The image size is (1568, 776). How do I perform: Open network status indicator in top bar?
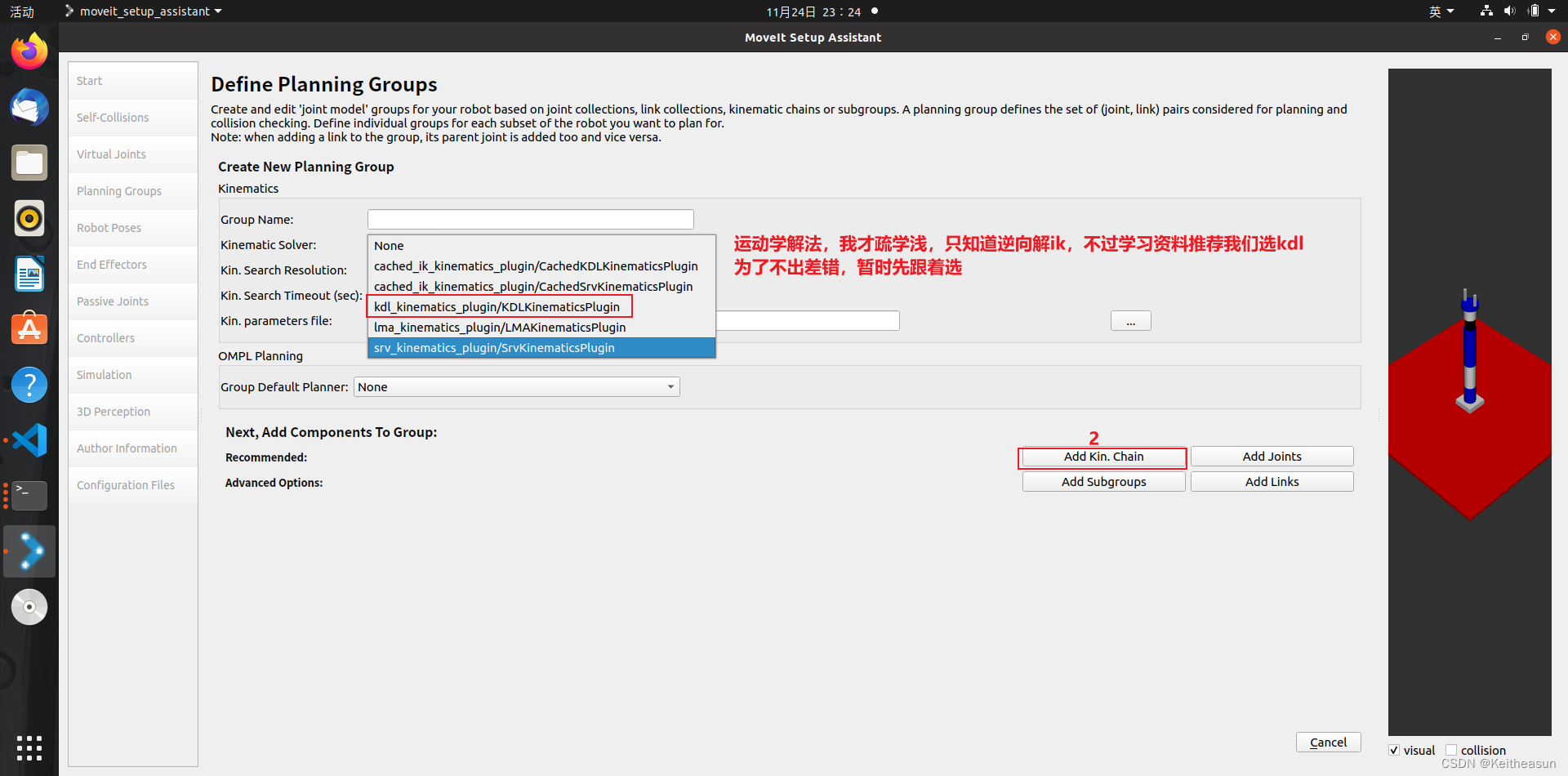coord(1486,11)
